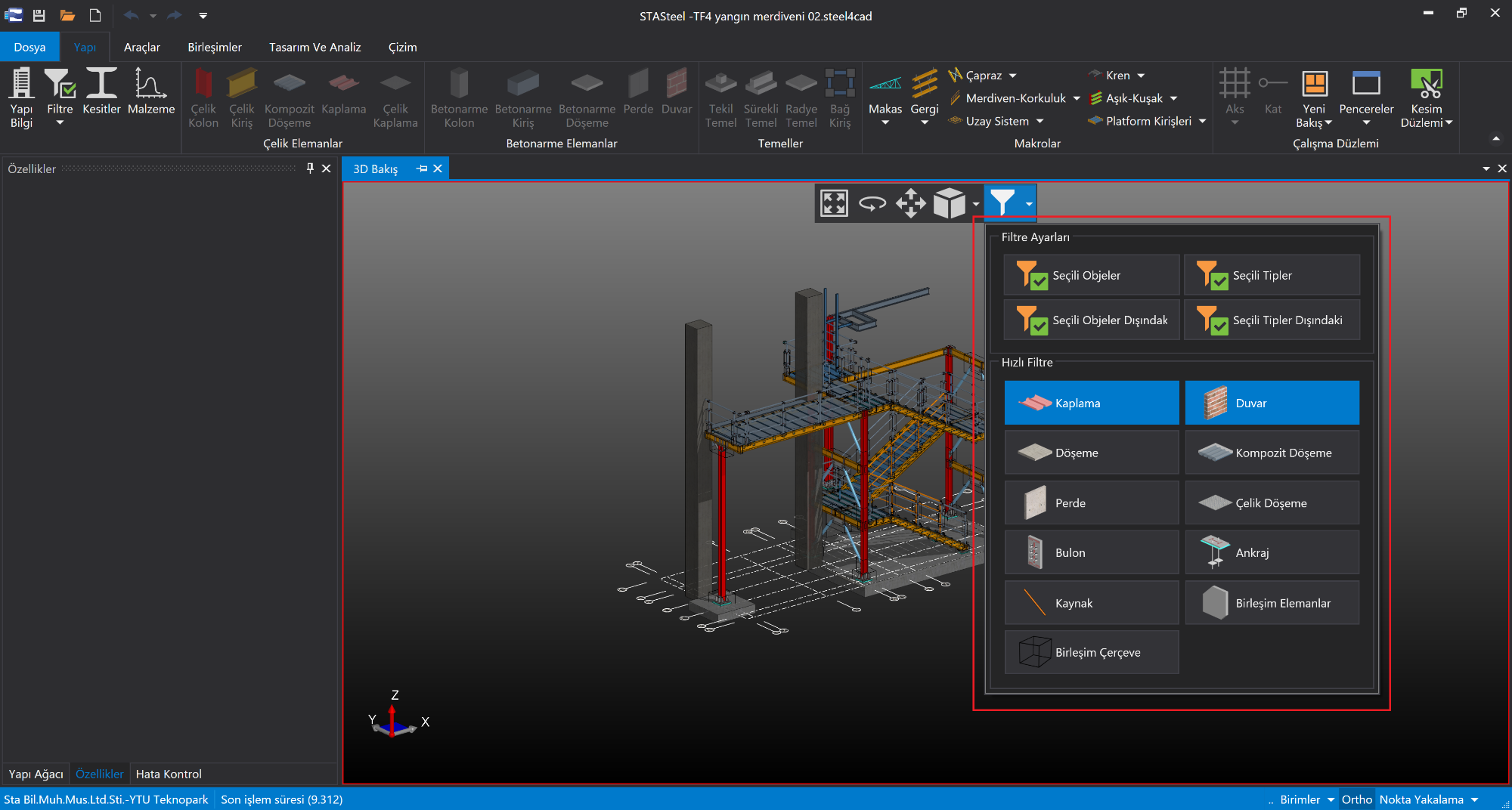Enable the Döşeme quick filter

(1091, 453)
